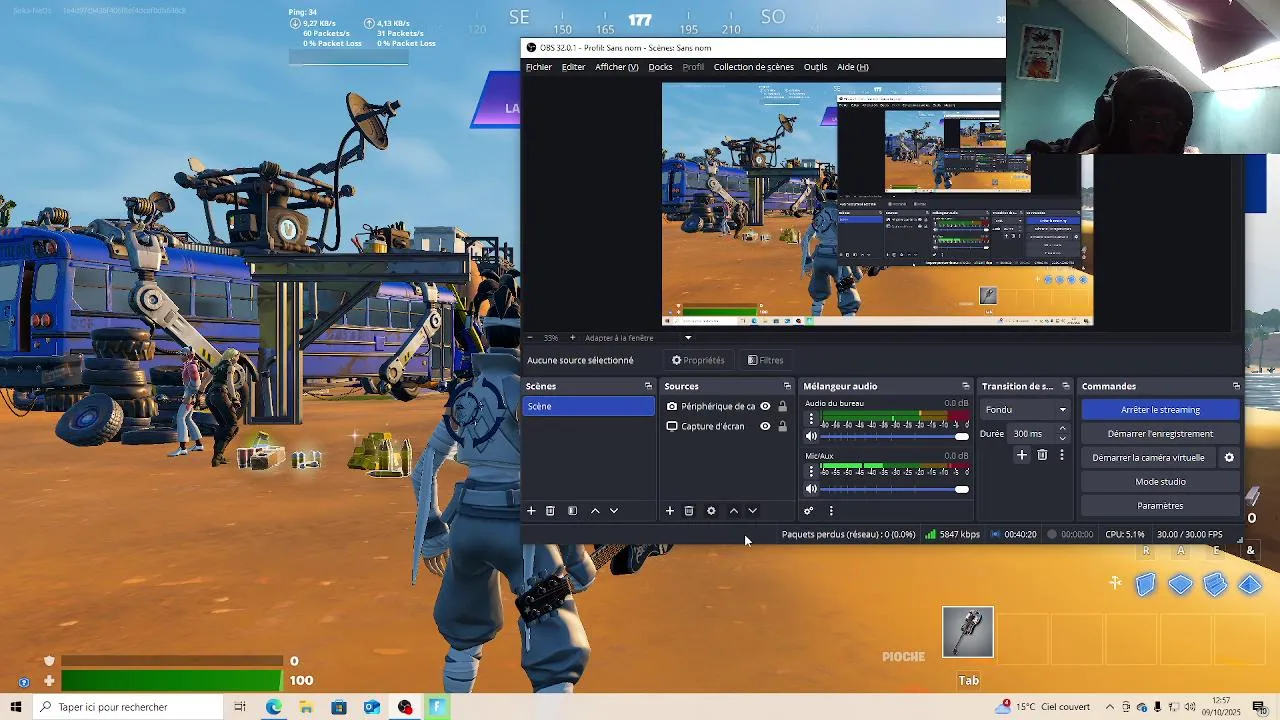Hide the Capture d'écran source
1280x720 pixels.
tap(765, 426)
